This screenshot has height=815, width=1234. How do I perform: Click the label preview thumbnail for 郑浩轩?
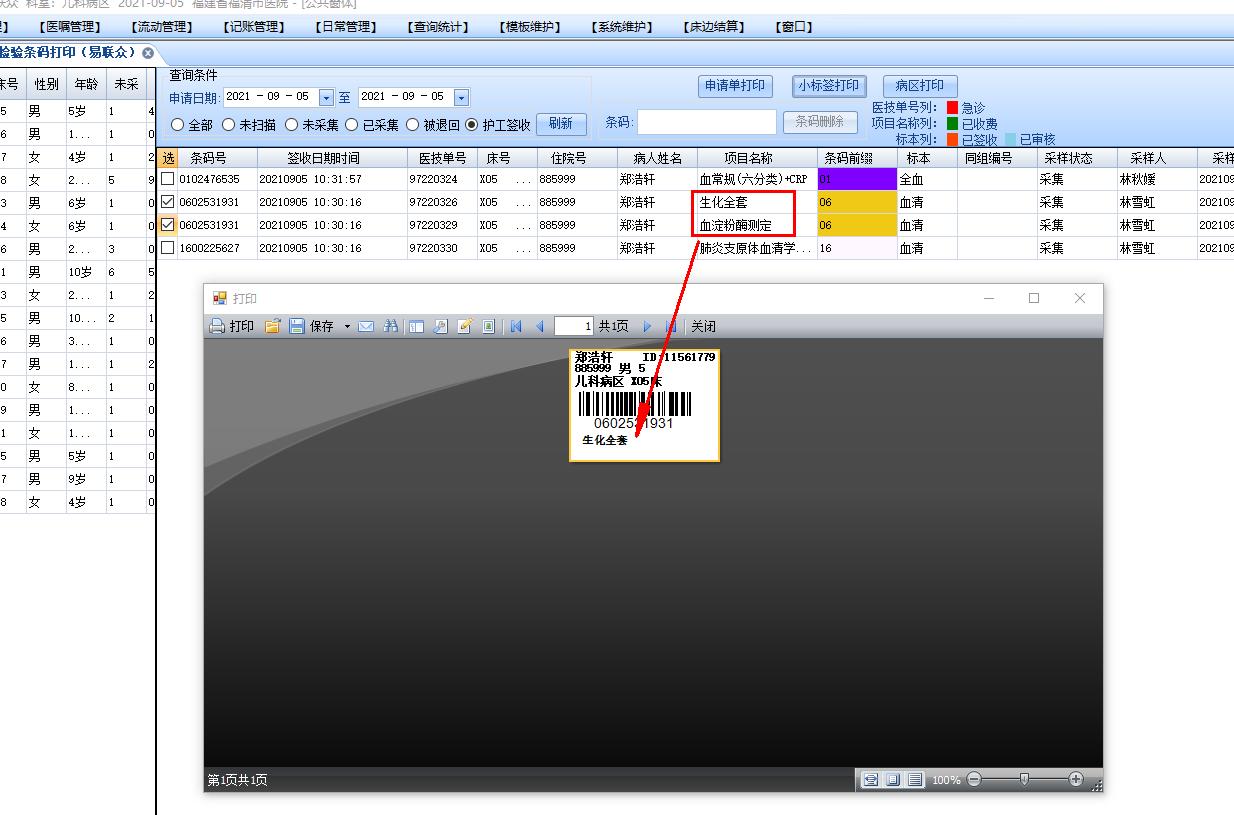pyautogui.click(x=645, y=405)
